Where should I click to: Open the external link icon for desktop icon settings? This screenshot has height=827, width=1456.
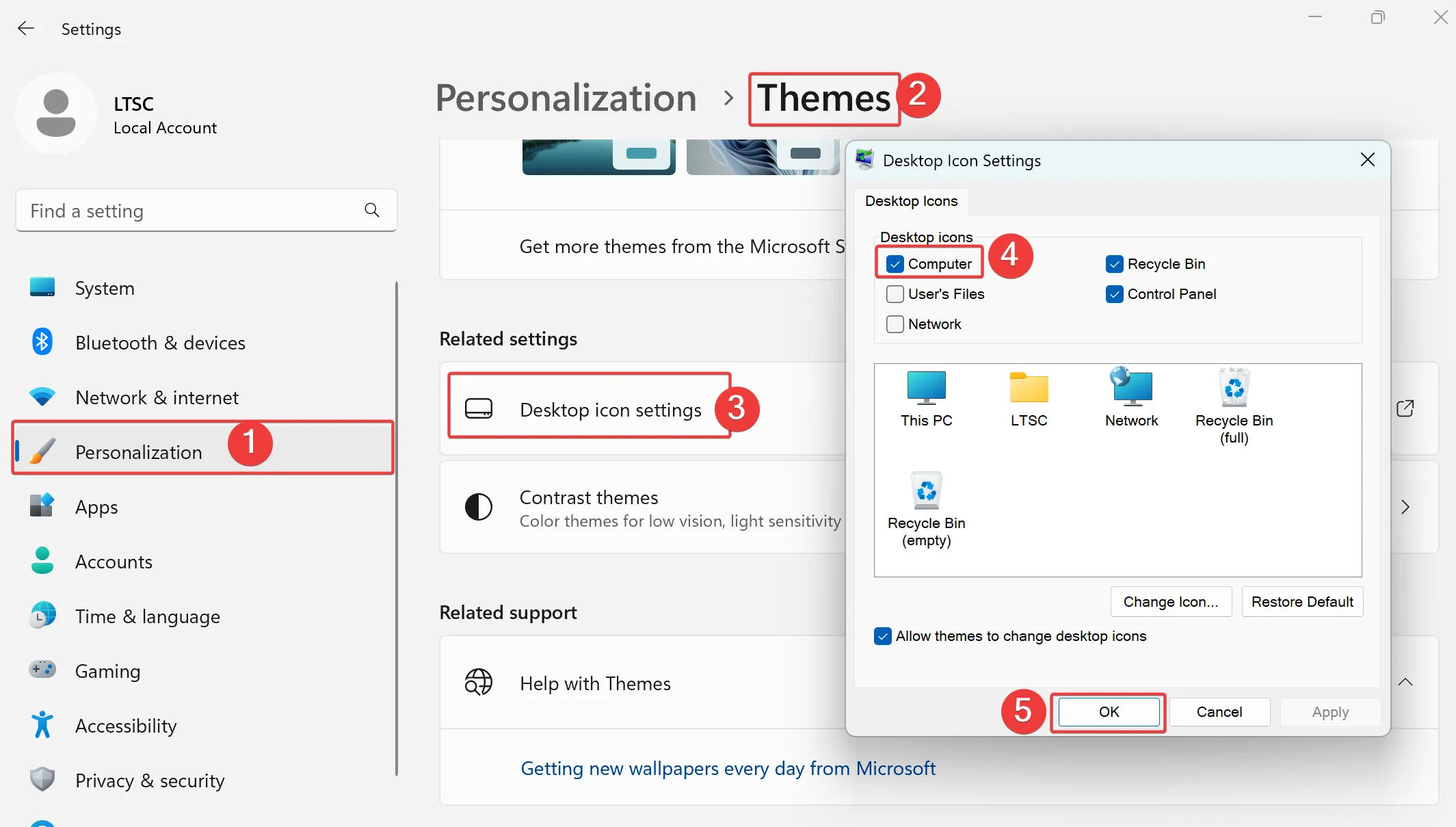1405,408
